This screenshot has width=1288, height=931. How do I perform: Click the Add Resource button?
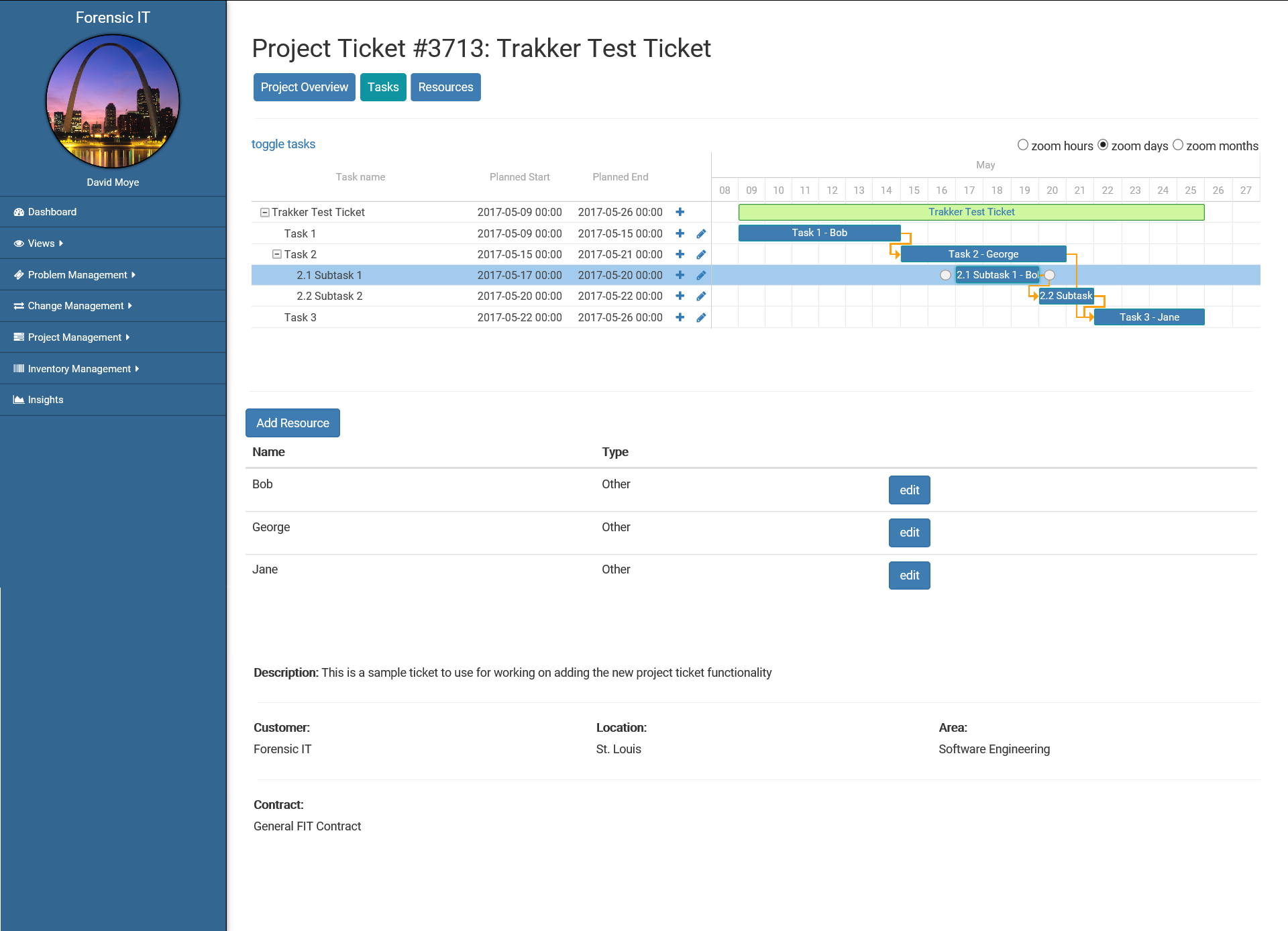coord(292,423)
